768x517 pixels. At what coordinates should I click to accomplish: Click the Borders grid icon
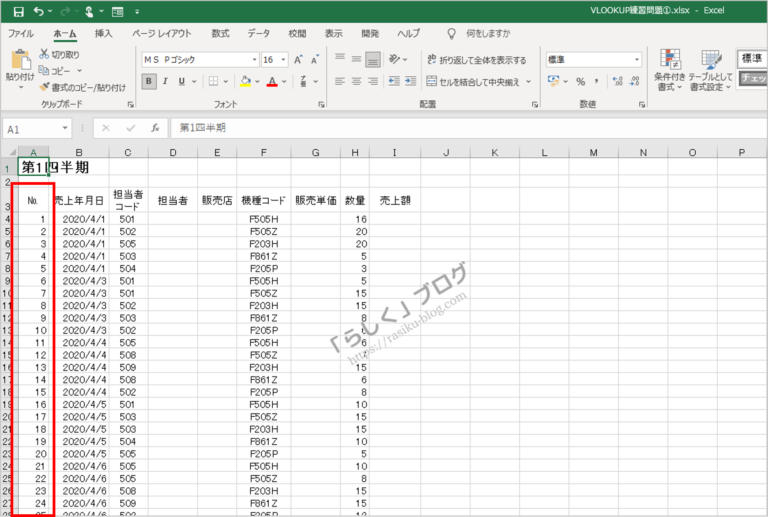click(214, 81)
